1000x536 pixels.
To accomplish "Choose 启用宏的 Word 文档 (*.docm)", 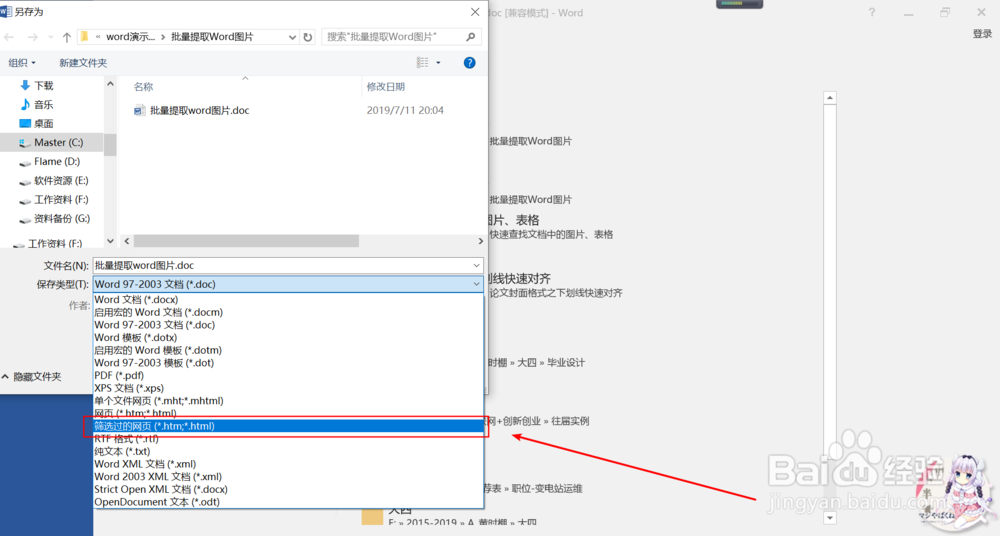I will pos(288,312).
